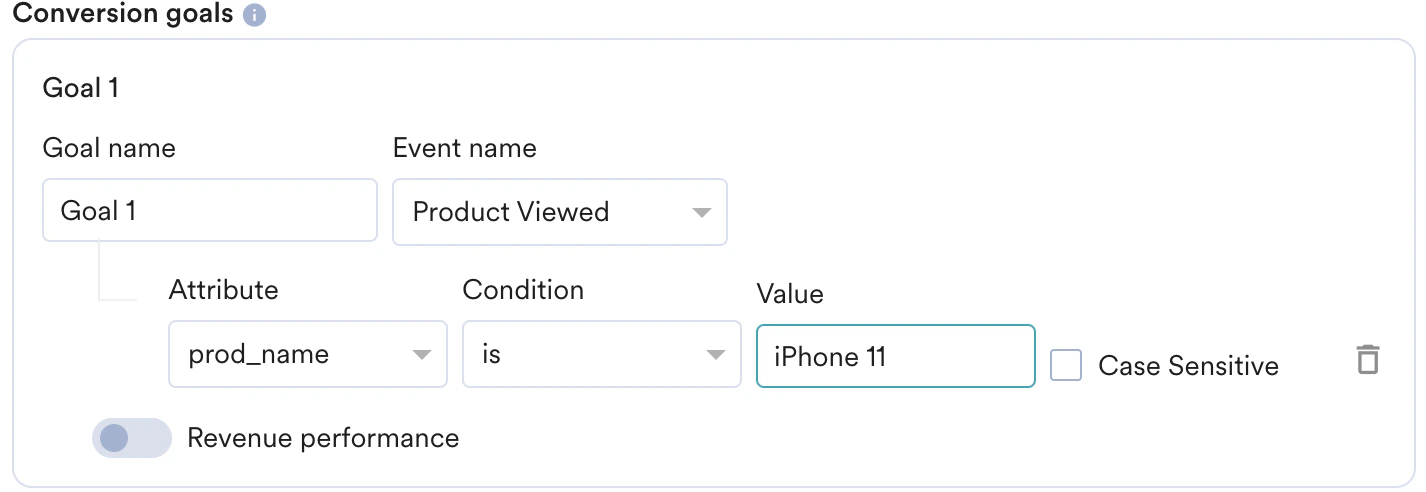Enable the Case Sensitive checkbox
Viewport: 1426px width, 492px height.
click(x=1066, y=366)
